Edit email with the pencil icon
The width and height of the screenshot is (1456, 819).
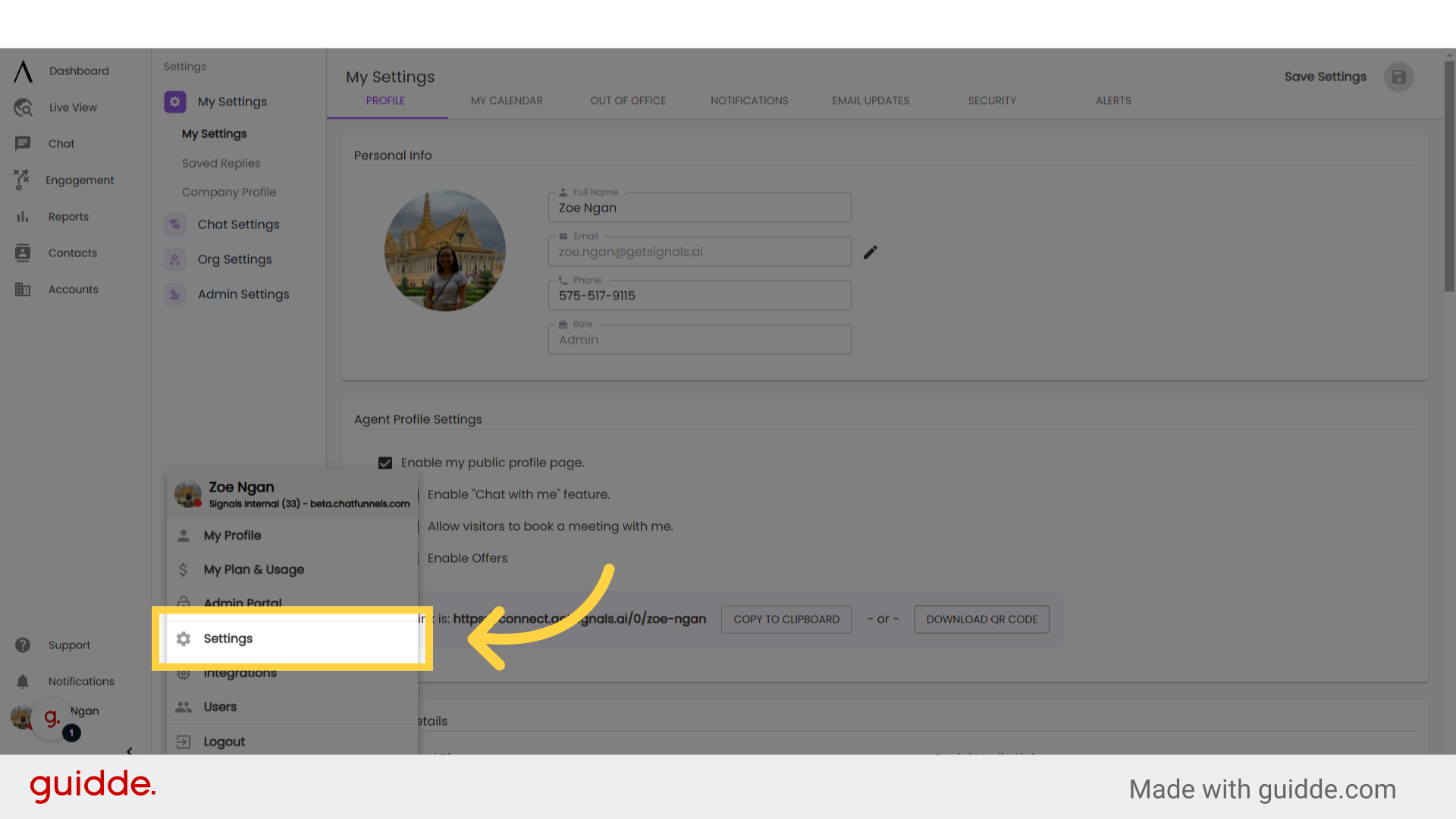pyautogui.click(x=871, y=252)
